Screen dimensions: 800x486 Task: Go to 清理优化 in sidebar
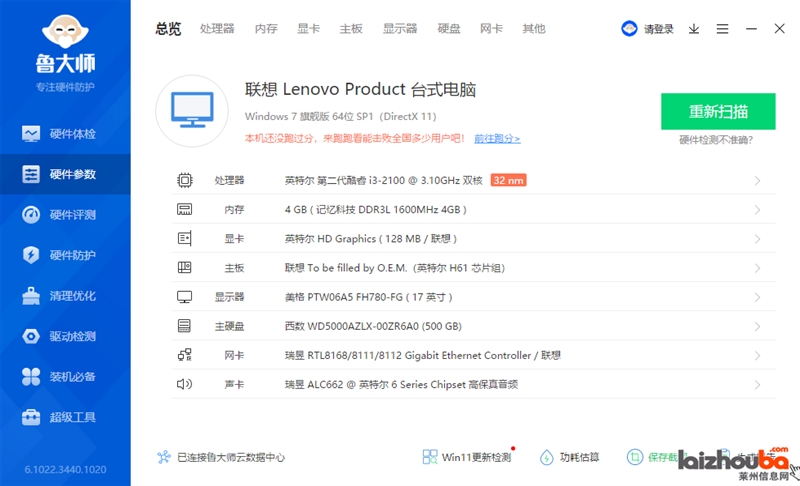coord(64,296)
